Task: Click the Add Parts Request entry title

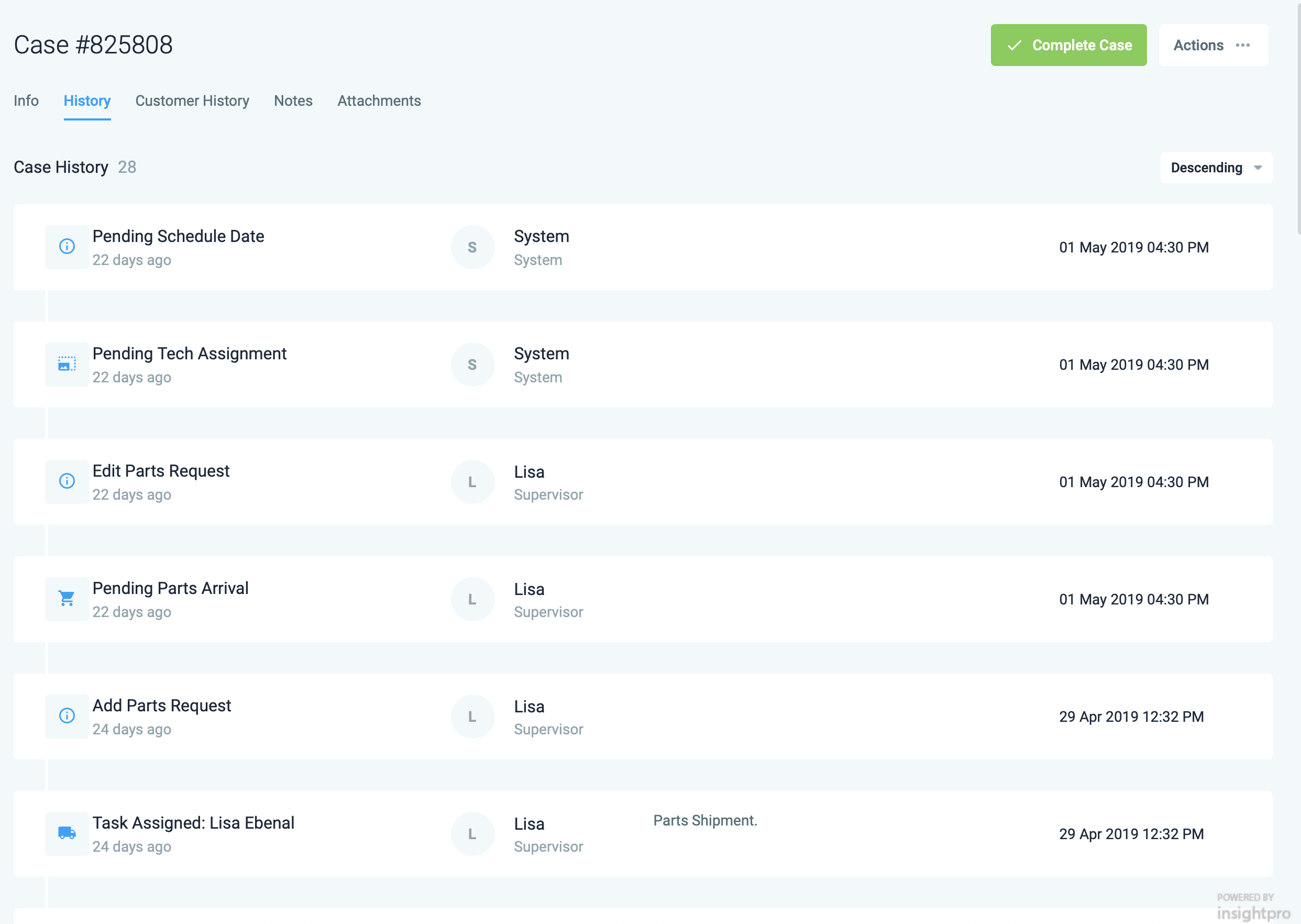Action: point(161,706)
